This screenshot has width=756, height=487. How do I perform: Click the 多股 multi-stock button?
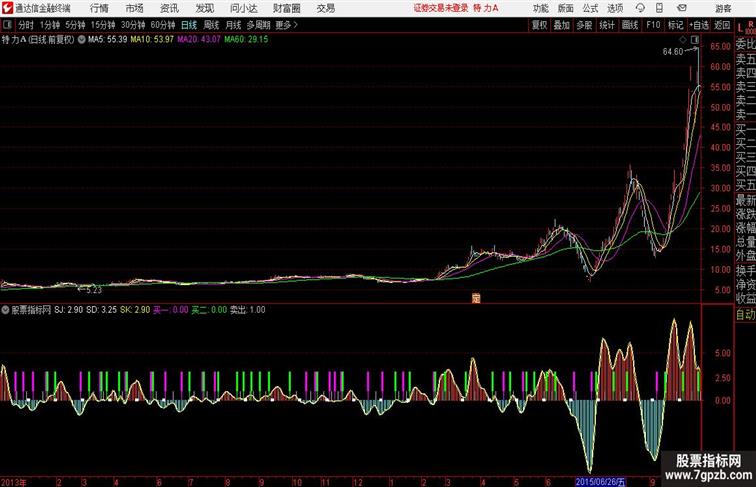pyautogui.click(x=584, y=25)
